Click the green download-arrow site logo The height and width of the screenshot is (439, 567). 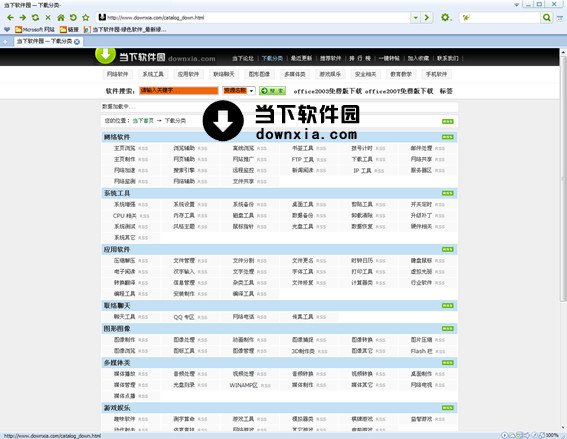point(105,55)
